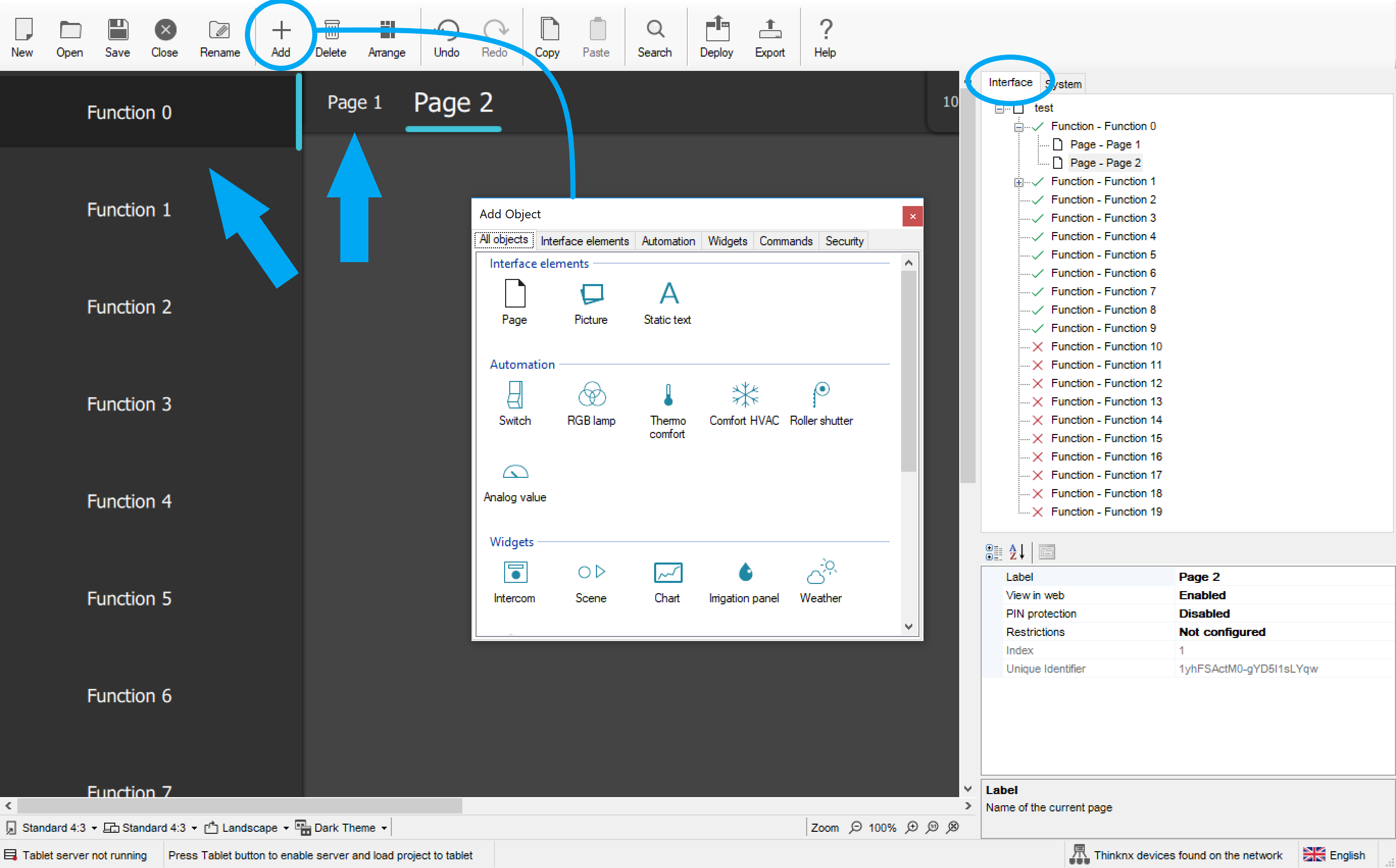The width and height of the screenshot is (1396, 868).
Task: Open the Security tab in Add Object
Action: coord(843,241)
